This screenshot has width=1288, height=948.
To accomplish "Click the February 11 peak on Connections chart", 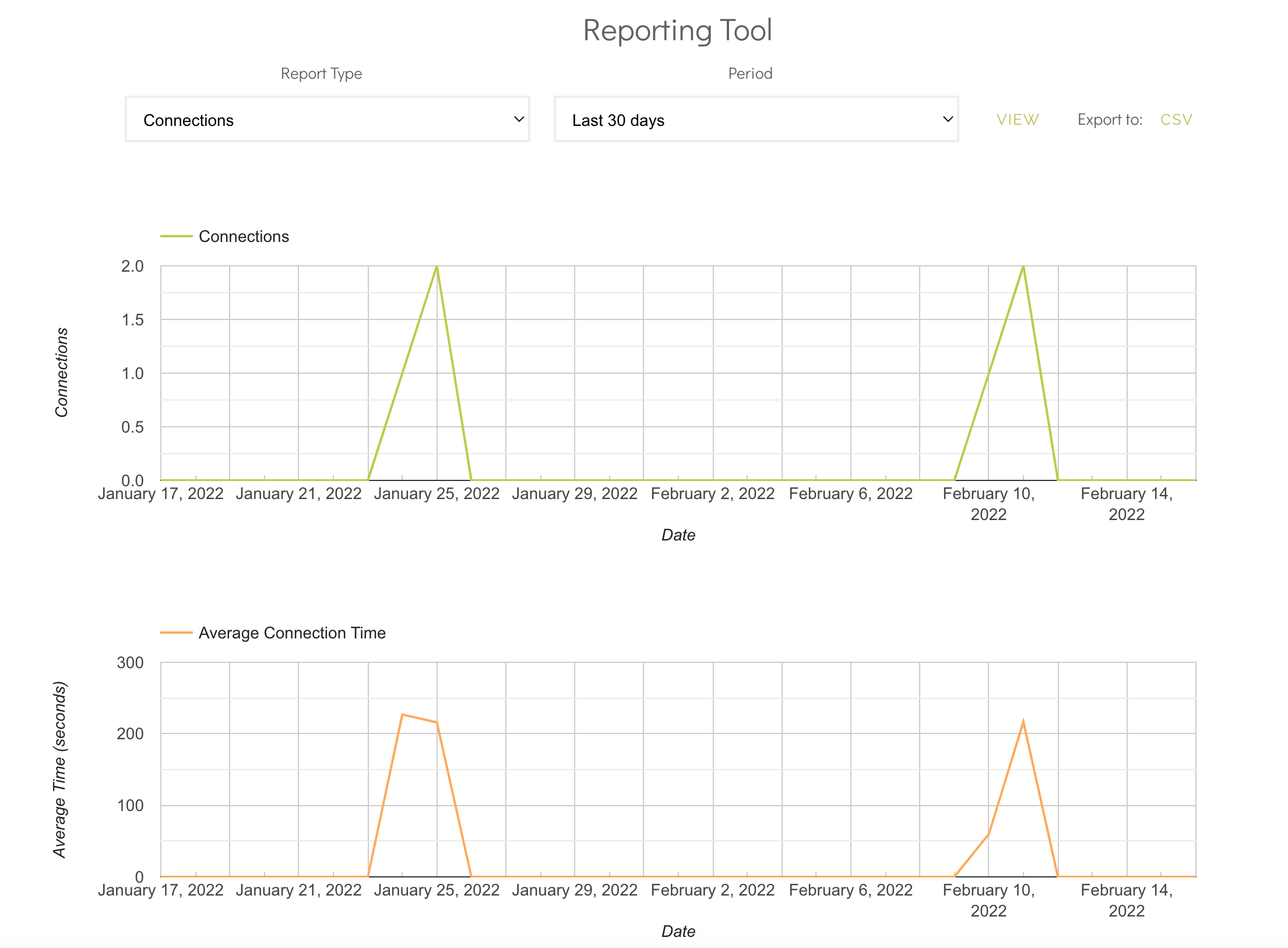I will [1023, 267].
